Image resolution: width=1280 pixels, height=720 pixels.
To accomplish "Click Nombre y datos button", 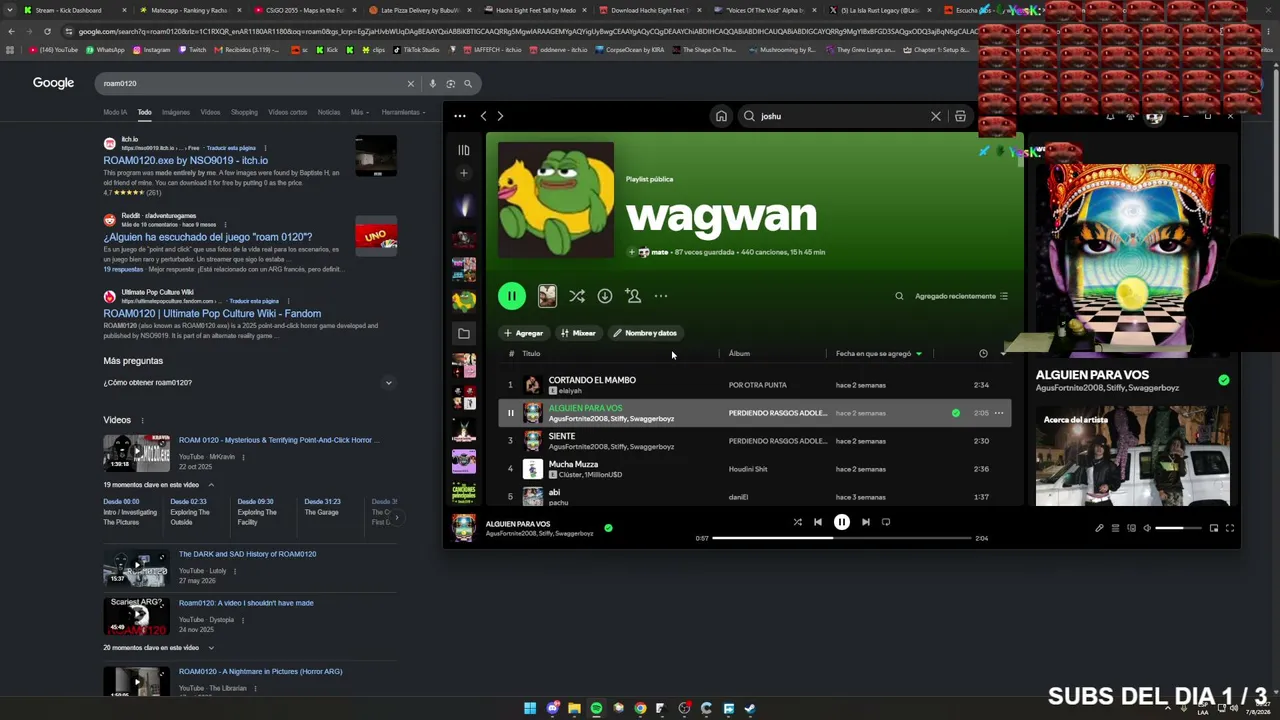I will (x=646, y=333).
